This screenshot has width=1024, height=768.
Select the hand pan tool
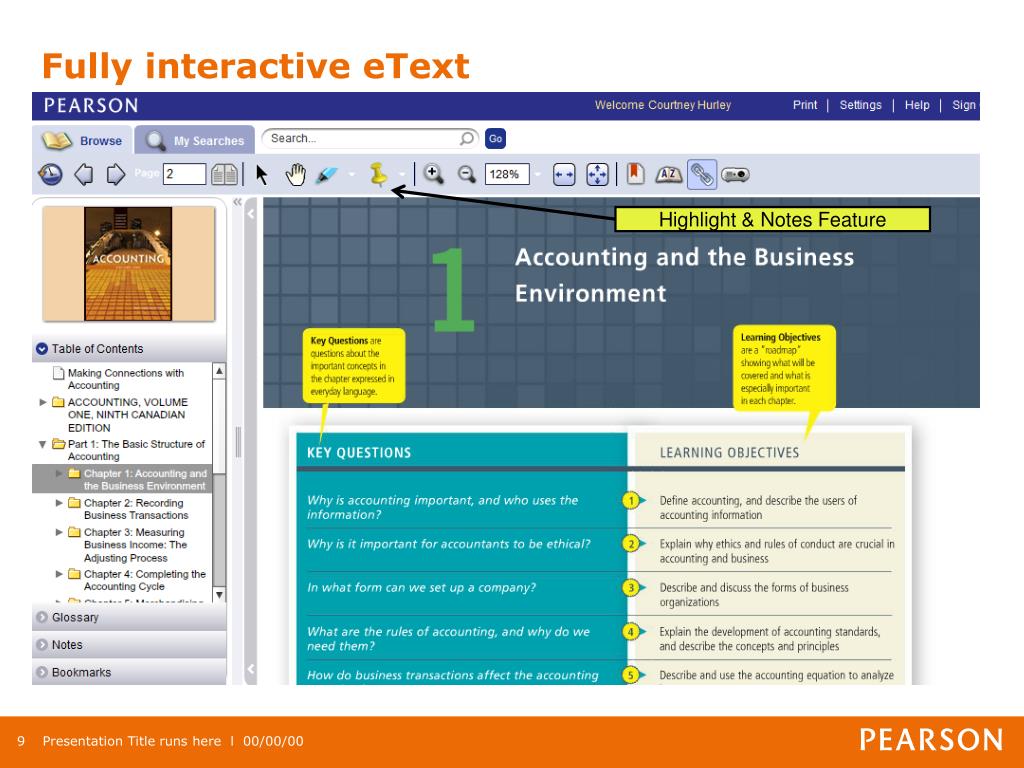(x=295, y=174)
